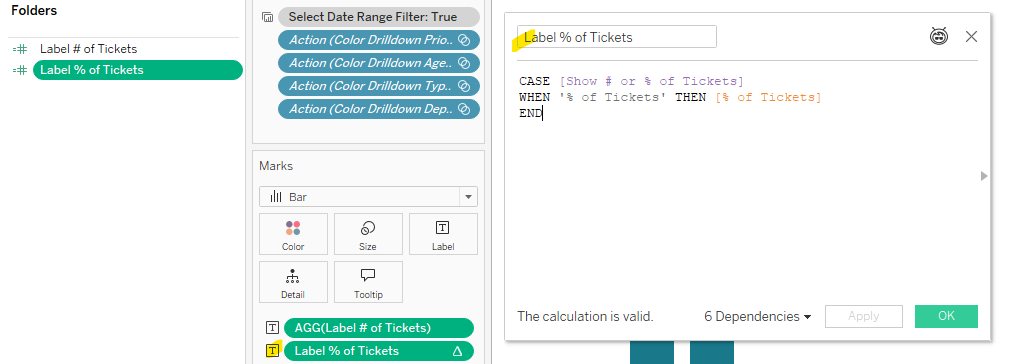Select the Action (Color Drilldown Age.. filter pill
The height and width of the screenshot is (364, 1011).
pyautogui.click(x=379, y=63)
